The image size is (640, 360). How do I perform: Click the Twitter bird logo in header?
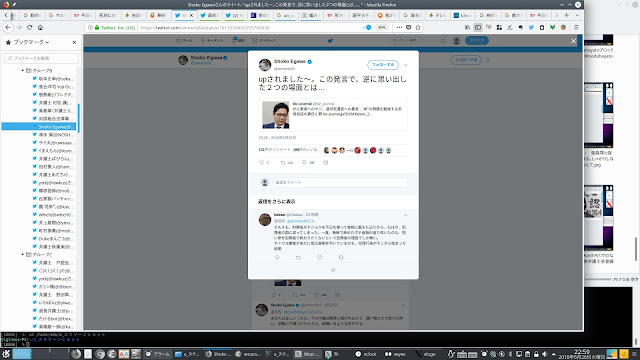(330, 40)
